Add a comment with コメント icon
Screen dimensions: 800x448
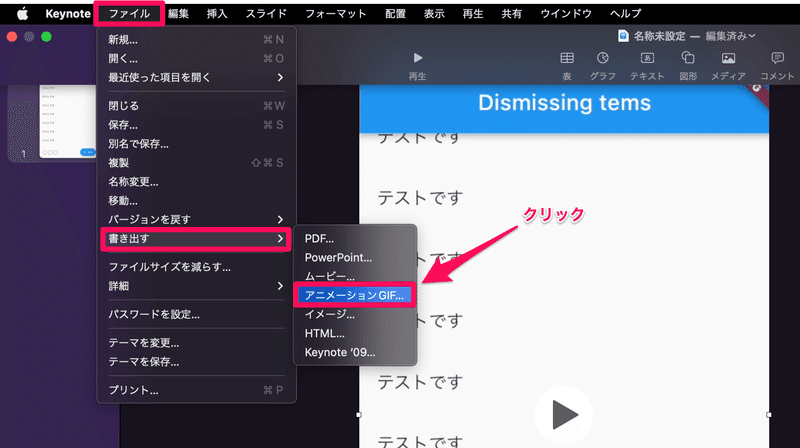pyautogui.click(x=777, y=58)
